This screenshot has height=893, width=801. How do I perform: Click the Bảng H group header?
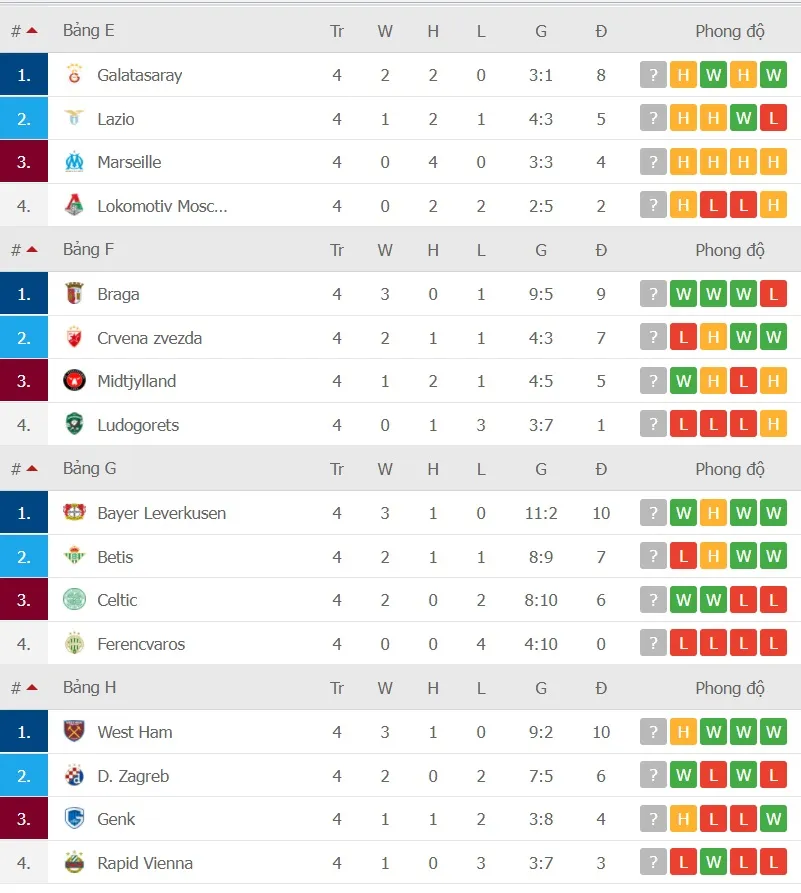(89, 687)
